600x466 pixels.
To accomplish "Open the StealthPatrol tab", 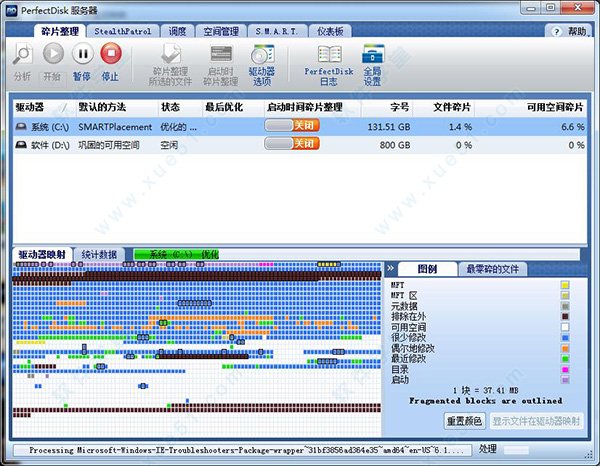I will [x=123, y=31].
